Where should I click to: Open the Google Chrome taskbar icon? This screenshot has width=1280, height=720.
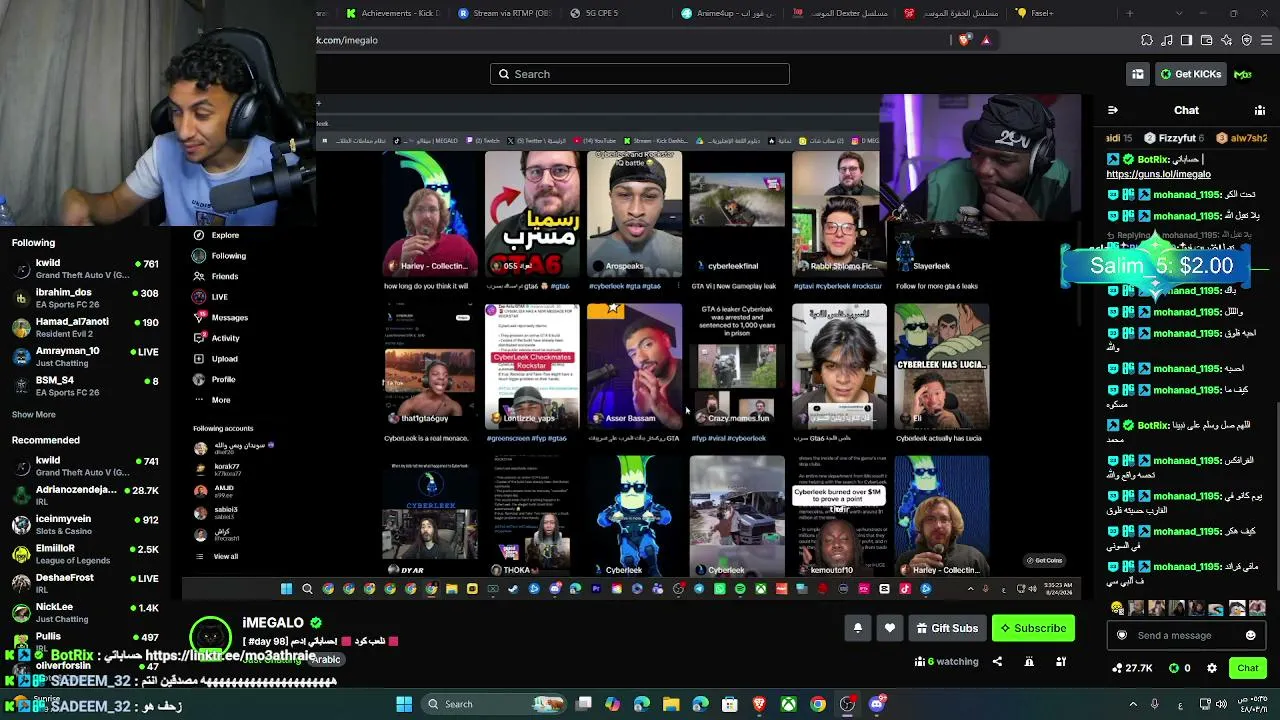click(x=818, y=704)
